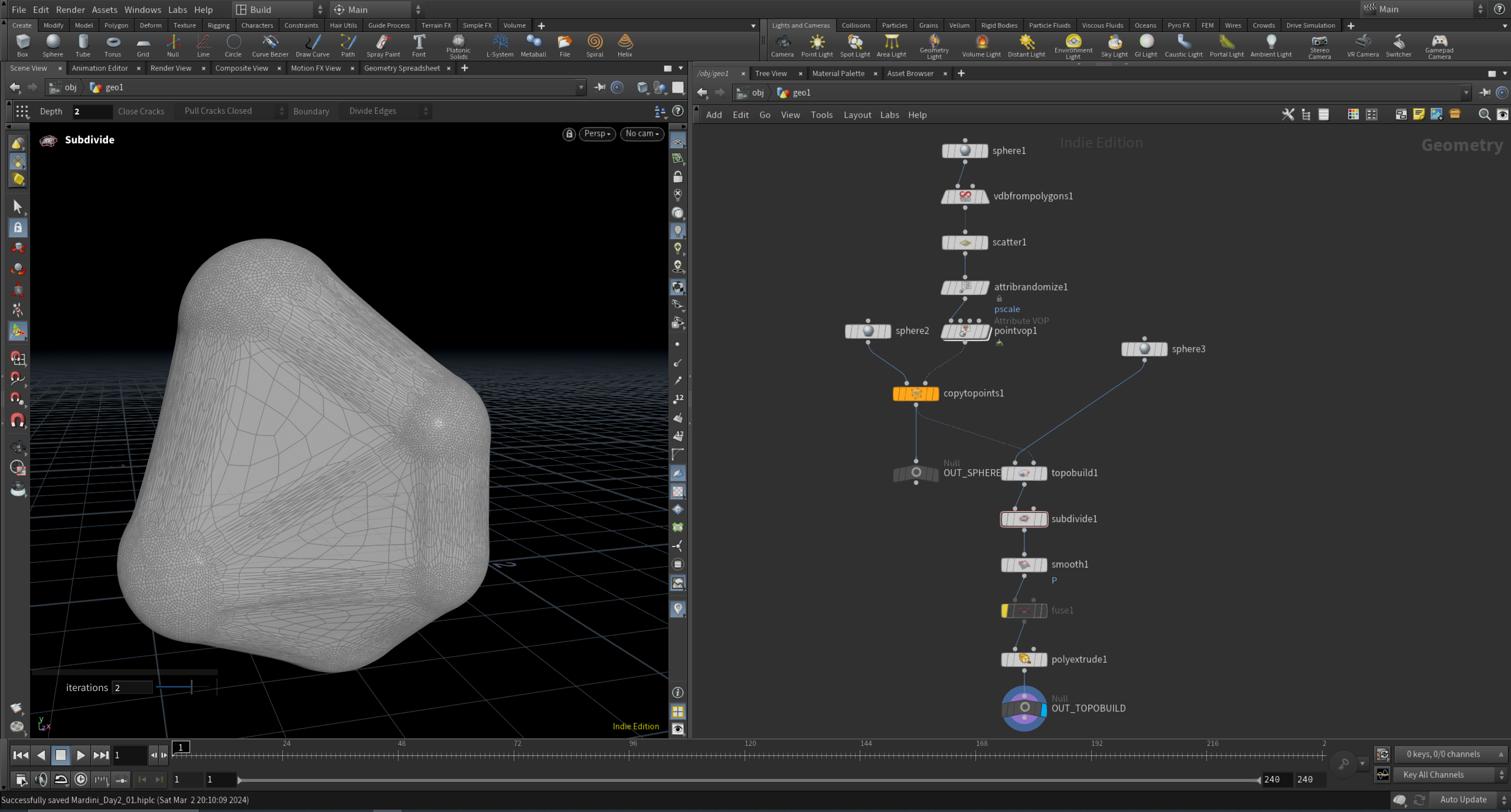Click the Sky Light shelf tool
The width and height of the screenshot is (1511, 812).
point(1114,45)
